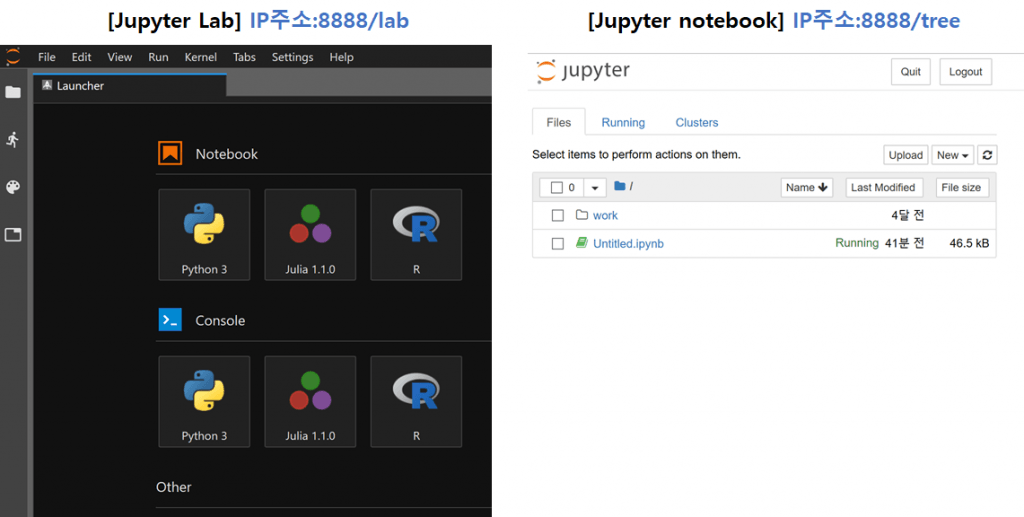
Task: Refresh the notebook file list
Action: [987, 155]
